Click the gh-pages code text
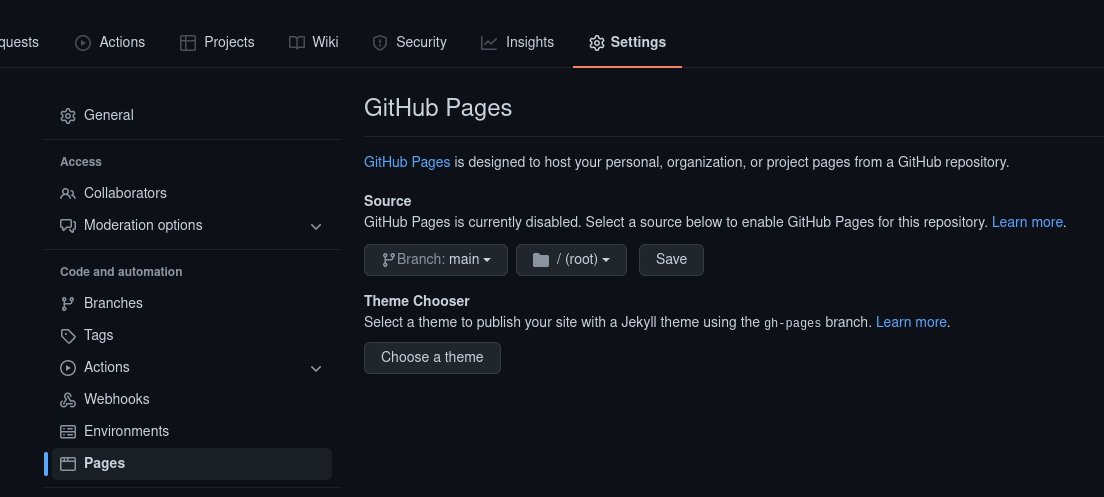The width and height of the screenshot is (1104, 497). click(x=793, y=323)
